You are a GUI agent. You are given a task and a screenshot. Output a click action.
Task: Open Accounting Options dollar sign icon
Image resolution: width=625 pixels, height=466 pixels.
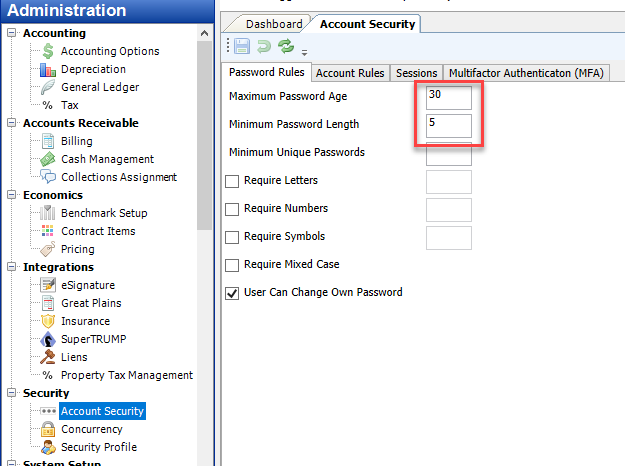48,51
